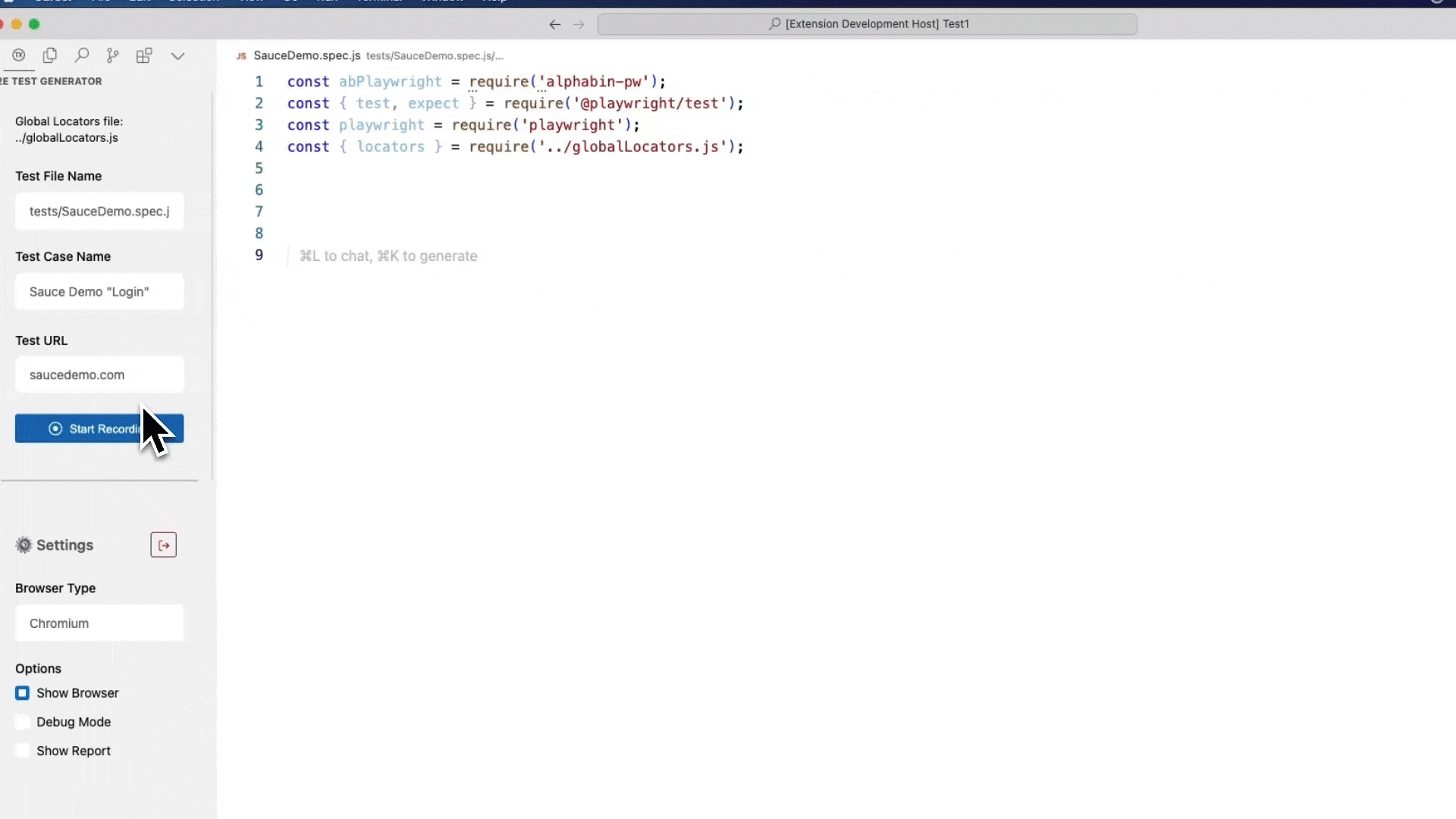Screen dimensions: 1456x819
Task: Click the Test Case Name field
Action: click(x=99, y=292)
